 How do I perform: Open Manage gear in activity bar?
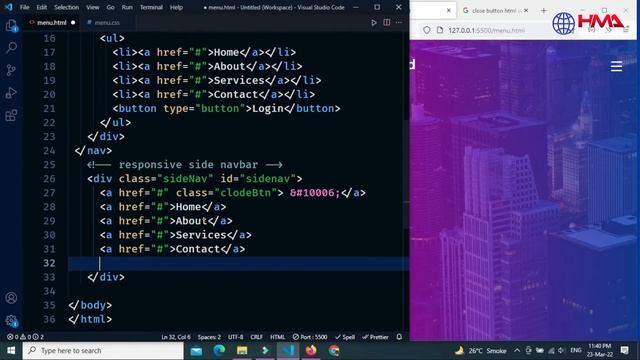click(x=11, y=321)
